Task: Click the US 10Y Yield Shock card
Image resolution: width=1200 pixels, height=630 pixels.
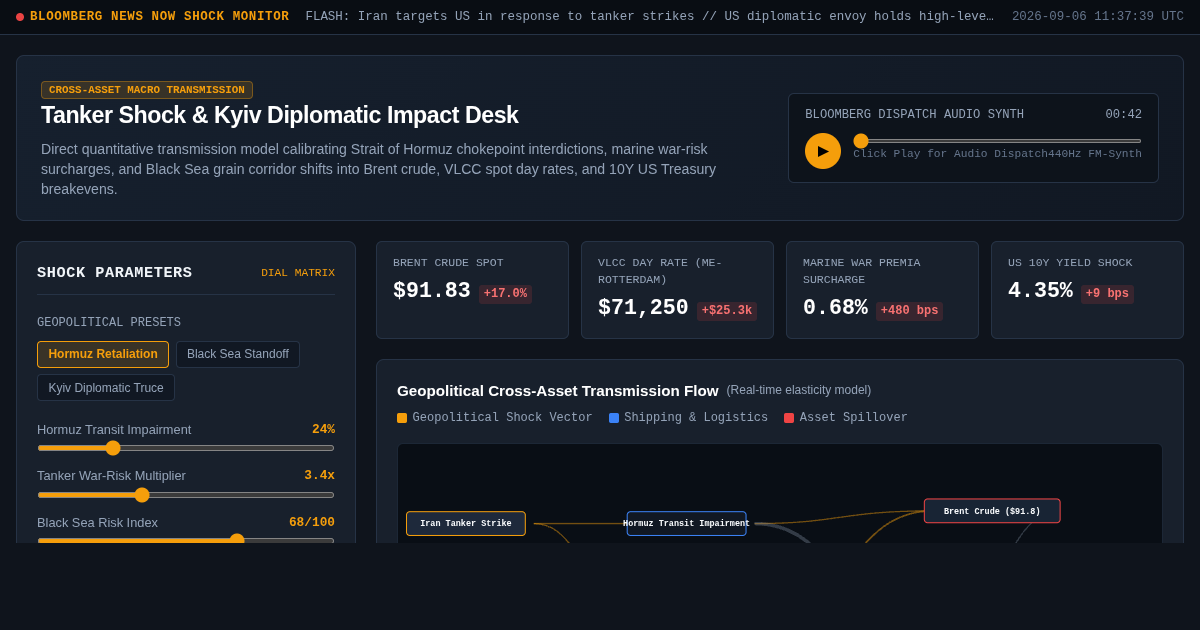Action: [x=1088, y=290]
